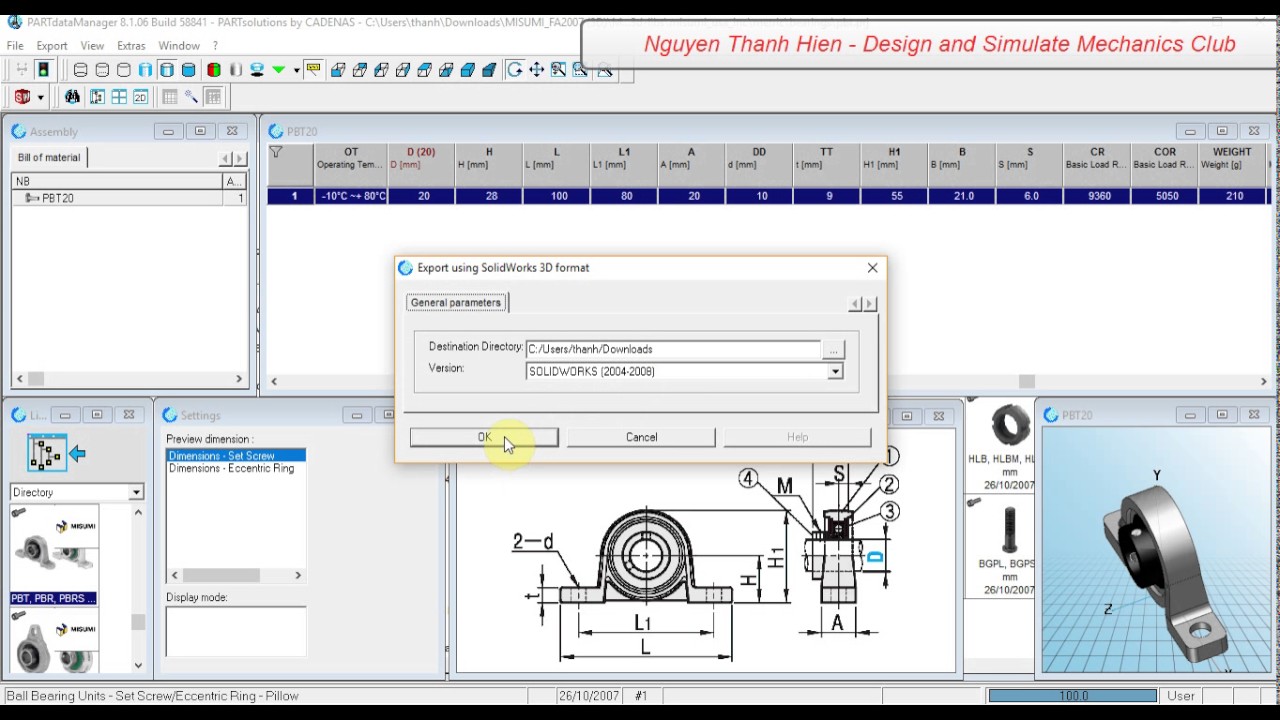1280x720 pixels.
Task: Click the library panel scroll down arrow
Action: [x=138, y=664]
